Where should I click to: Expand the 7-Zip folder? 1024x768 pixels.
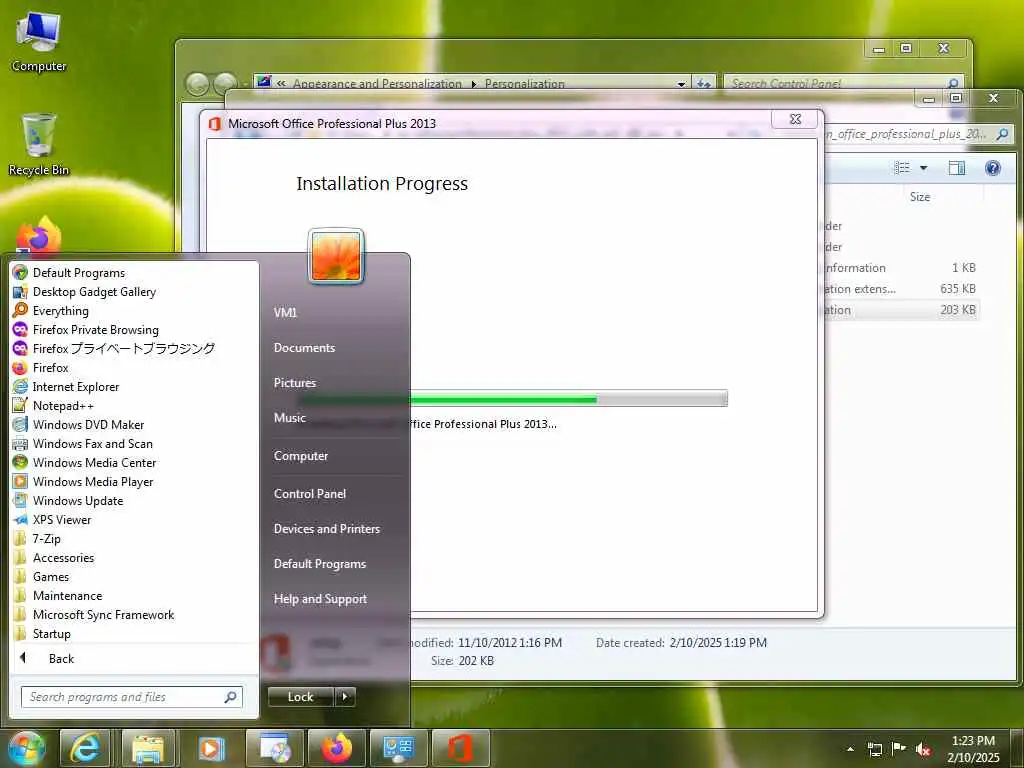[46, 539]
